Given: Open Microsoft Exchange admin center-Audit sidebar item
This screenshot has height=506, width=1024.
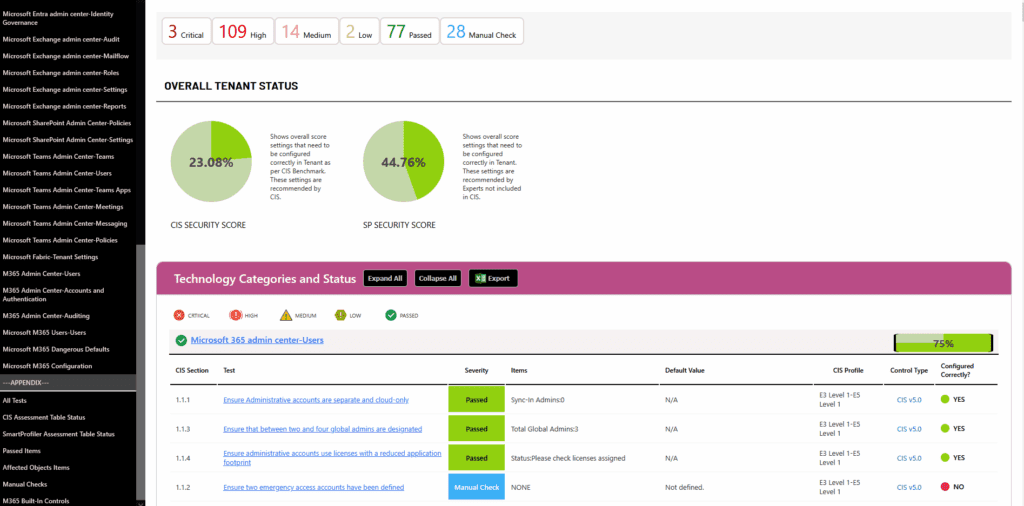Looking at the screenshot, I should click(61, 39).
